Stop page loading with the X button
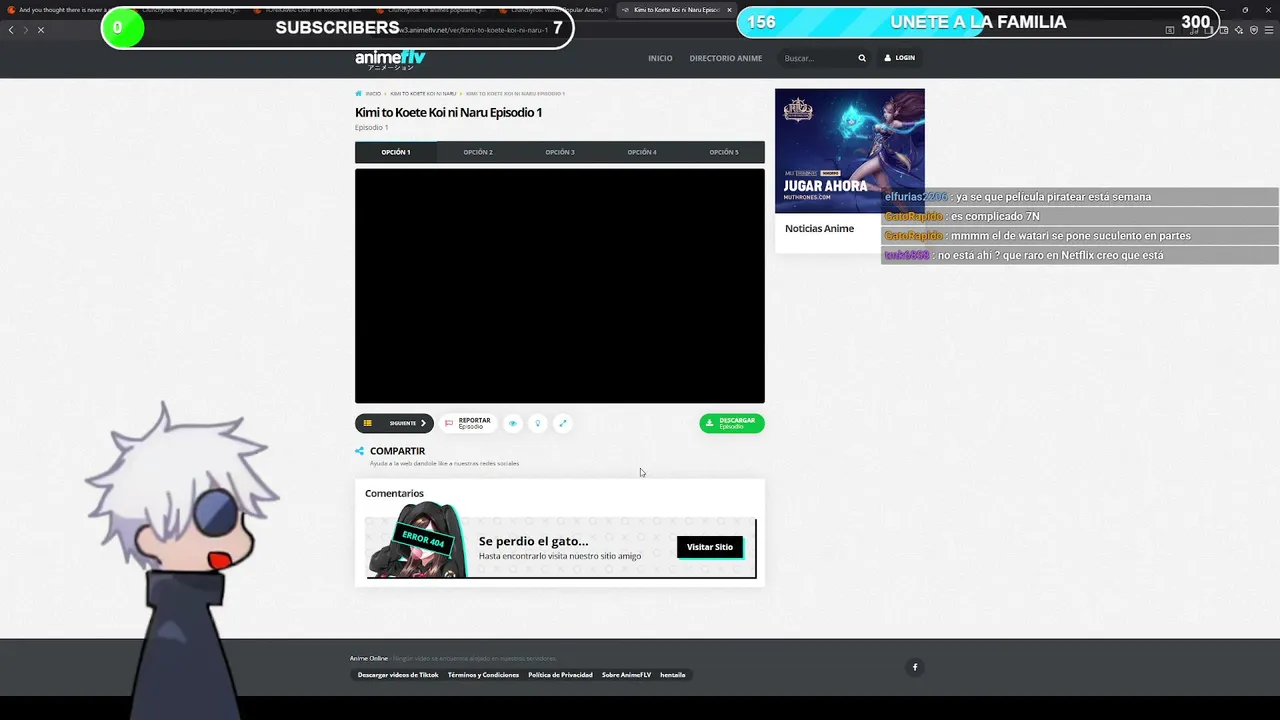The width and height of the screenshot is (1280, 720). [x=41, y=30]
